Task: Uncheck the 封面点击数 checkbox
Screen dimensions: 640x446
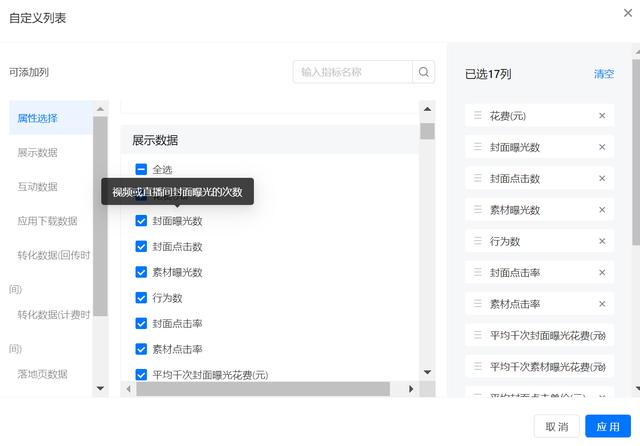Action: pyautogui.click(x=141, y=247)
